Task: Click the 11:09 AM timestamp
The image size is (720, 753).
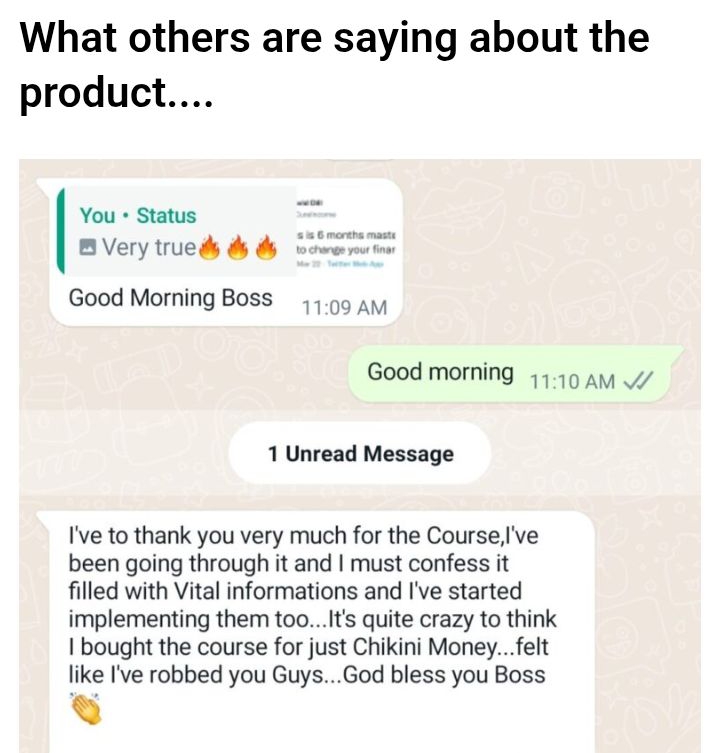Action: tap(344, 308)
